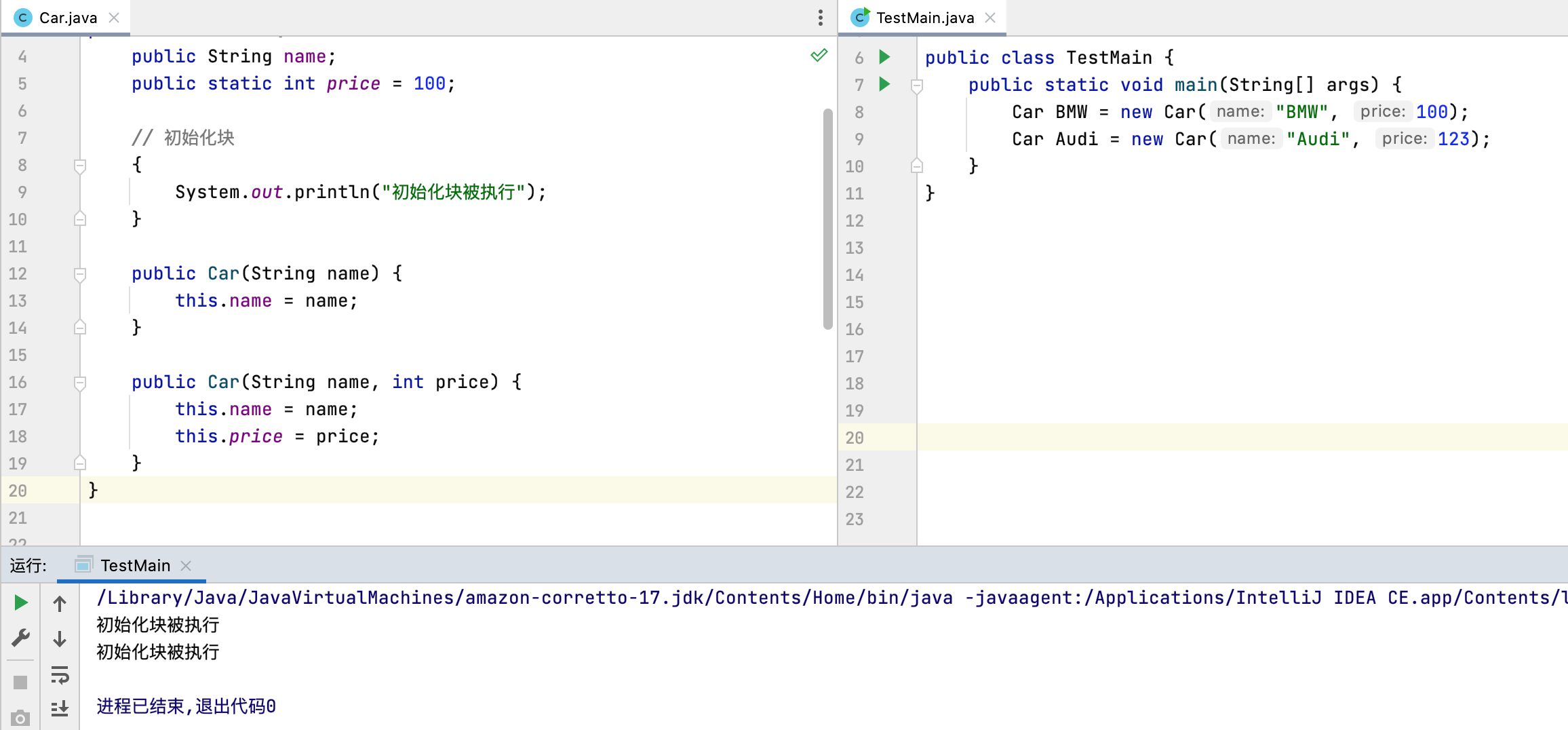
Task: Run TestMain class from the gutter arrow on line 6
Action: 884,57
